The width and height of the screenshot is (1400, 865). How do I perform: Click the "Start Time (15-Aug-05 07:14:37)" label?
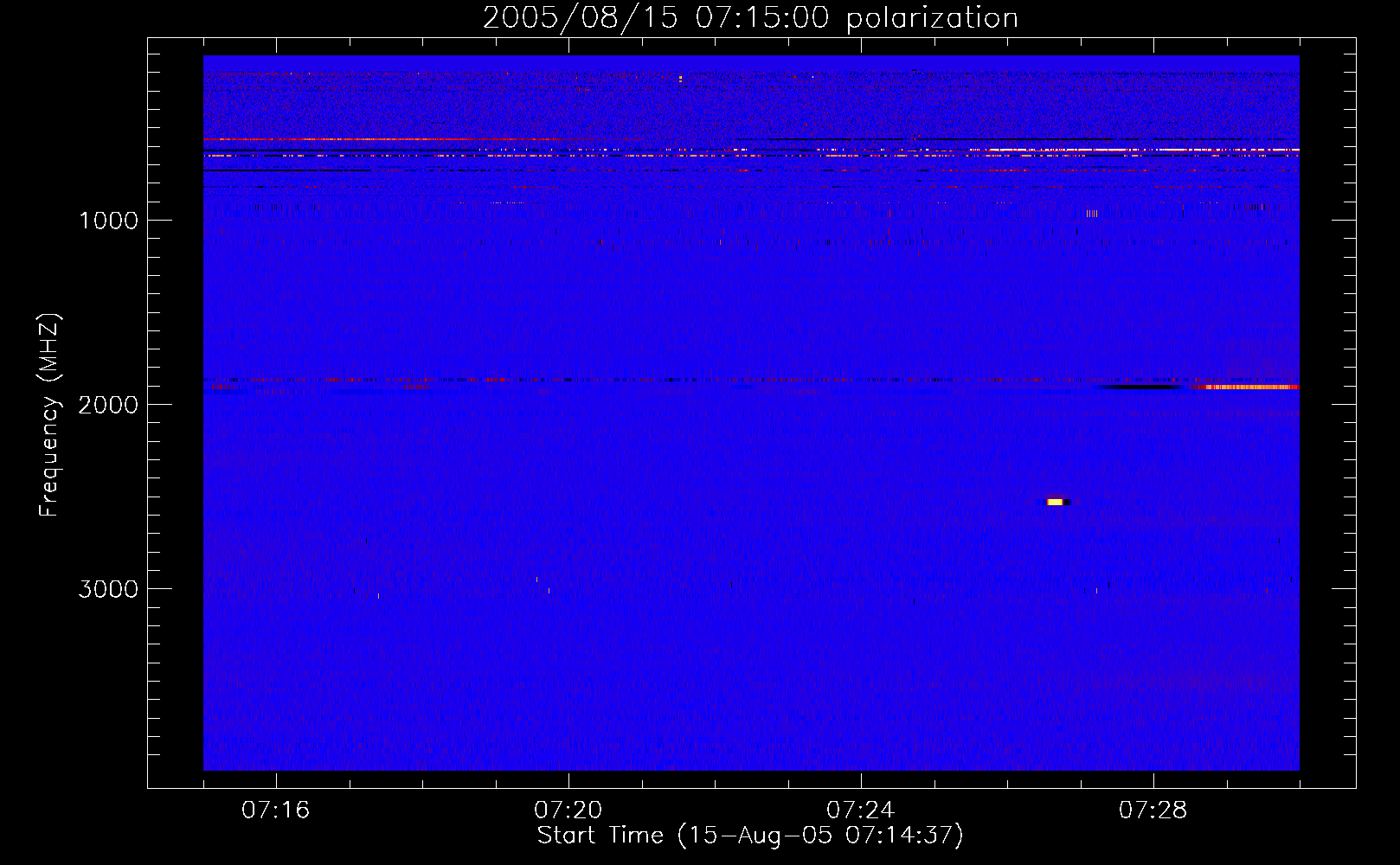[x=750, y=836]
